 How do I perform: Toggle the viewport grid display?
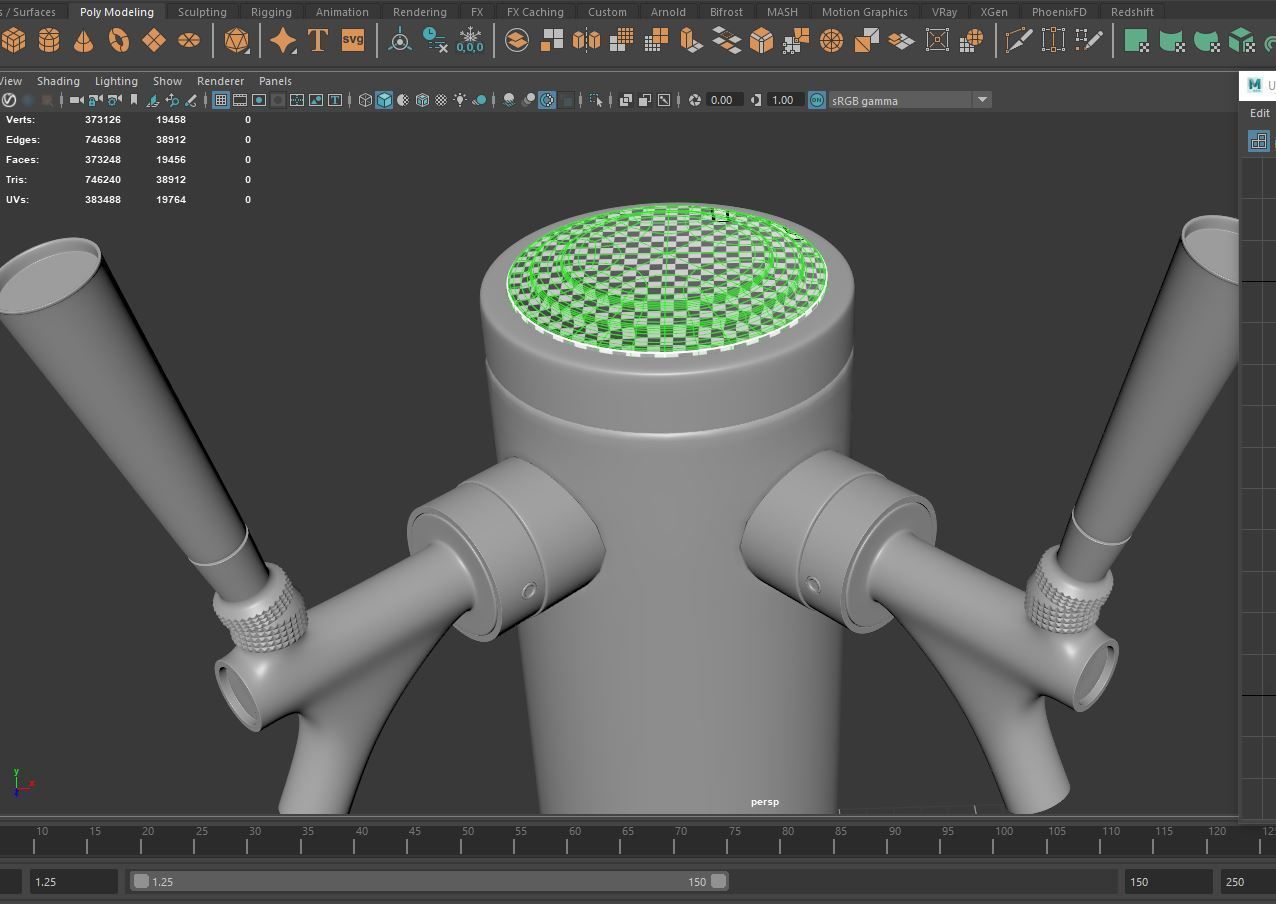pos(221,100)
